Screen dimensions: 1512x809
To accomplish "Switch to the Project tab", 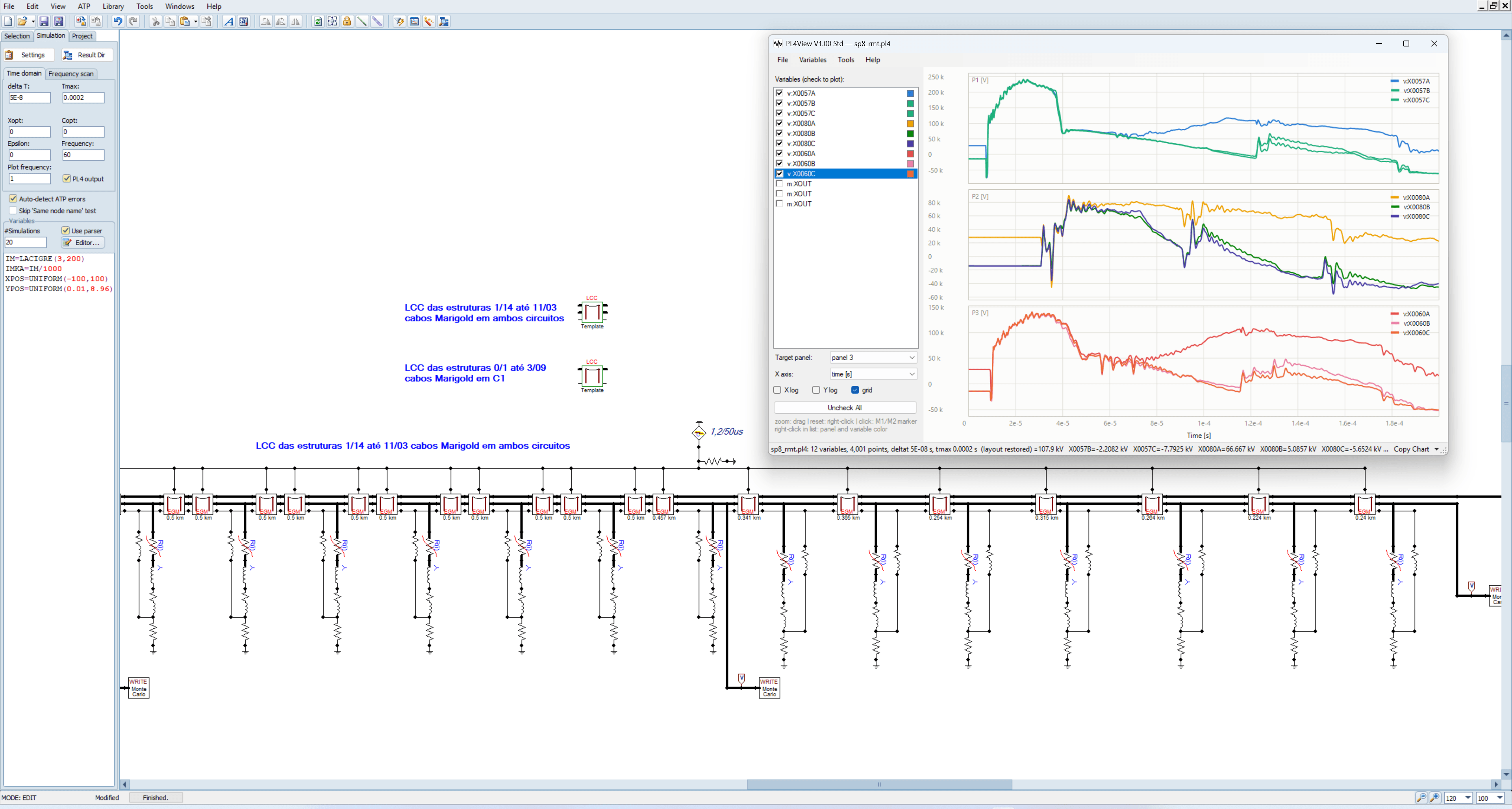I will (x=82, y=36).
